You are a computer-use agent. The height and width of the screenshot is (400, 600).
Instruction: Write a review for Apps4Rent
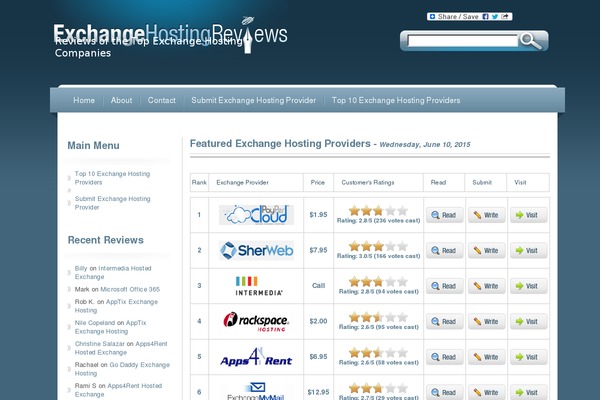[x=487, y=357]
